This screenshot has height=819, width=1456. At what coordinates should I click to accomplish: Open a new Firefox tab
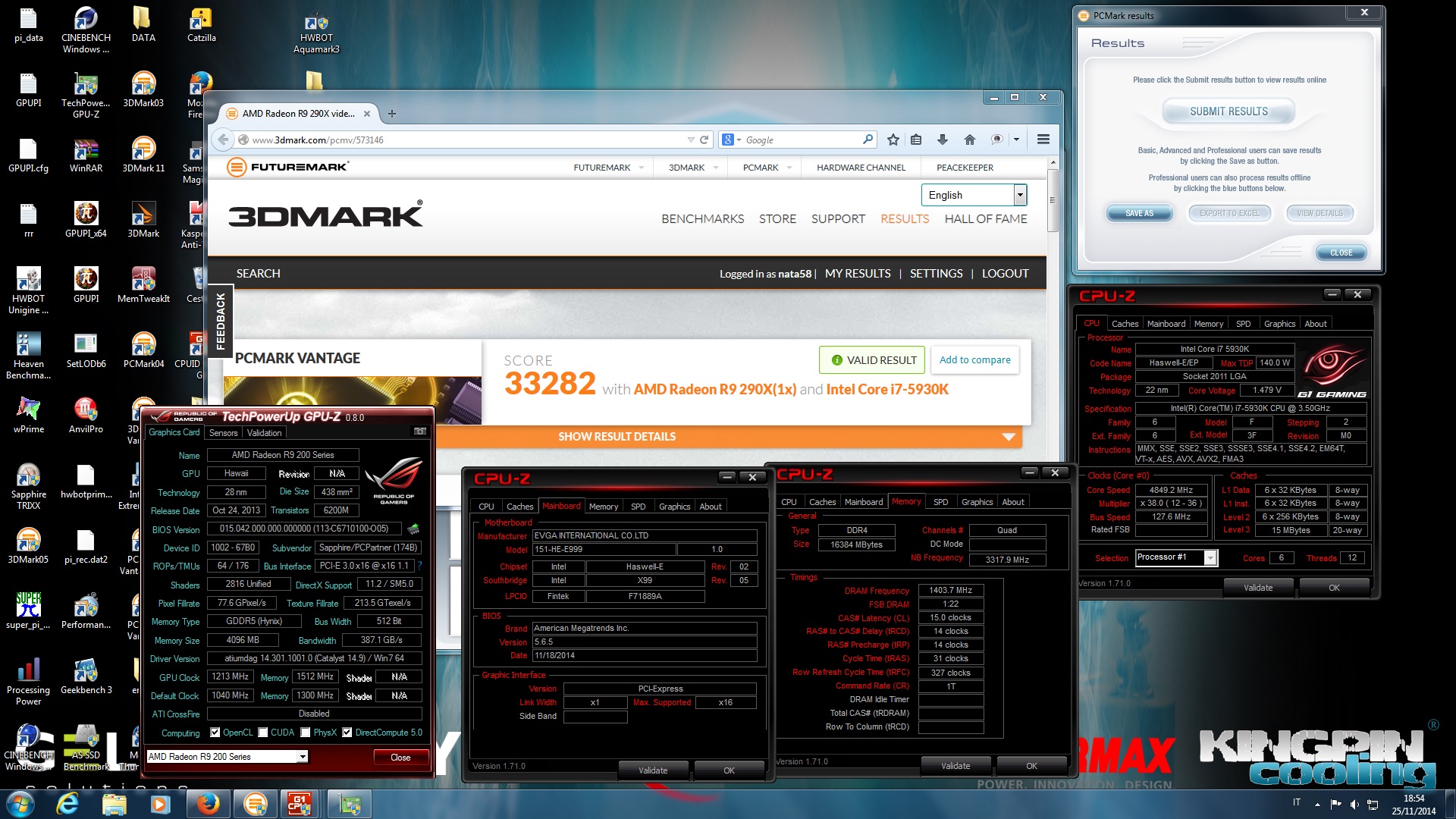tap(392, 114)
